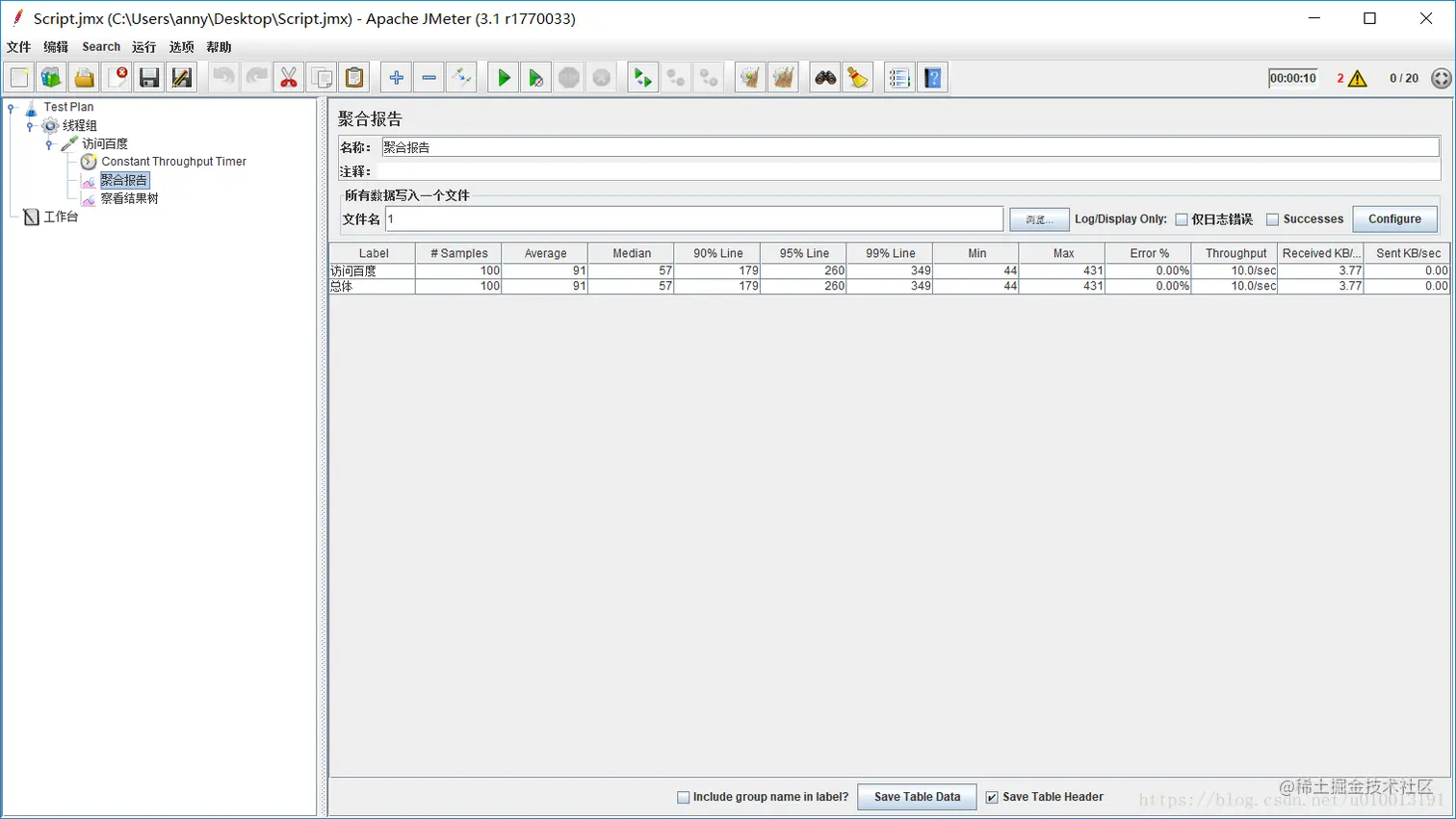Screen dimensions: 1456x819
Task: Click the Median column header
Action: [x=632, y=253]
